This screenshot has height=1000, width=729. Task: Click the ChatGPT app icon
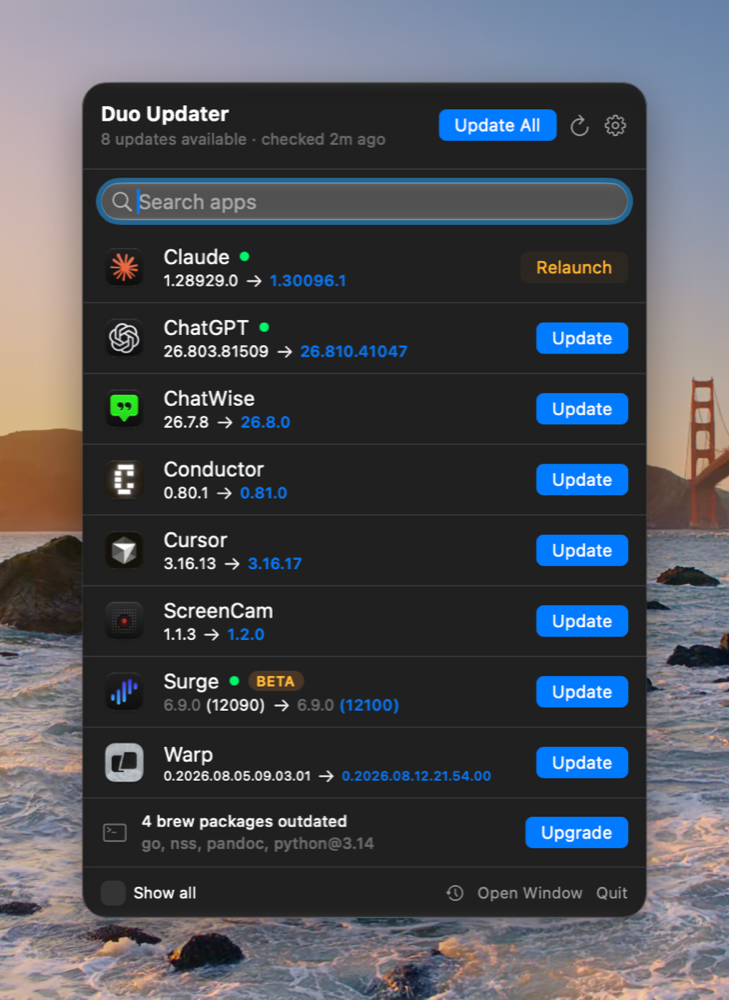124,338
